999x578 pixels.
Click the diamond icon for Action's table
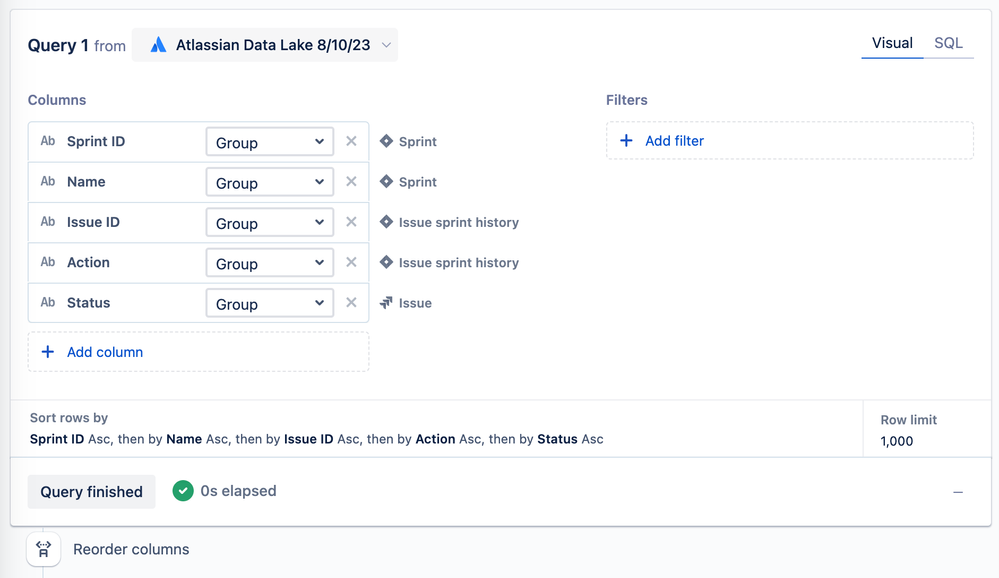[386, 262]
